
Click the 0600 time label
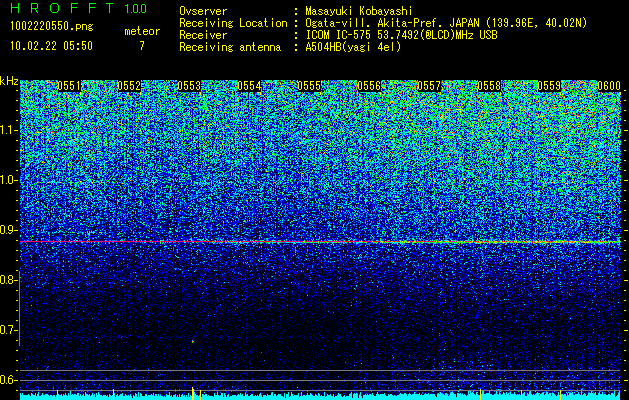point(609,86)
